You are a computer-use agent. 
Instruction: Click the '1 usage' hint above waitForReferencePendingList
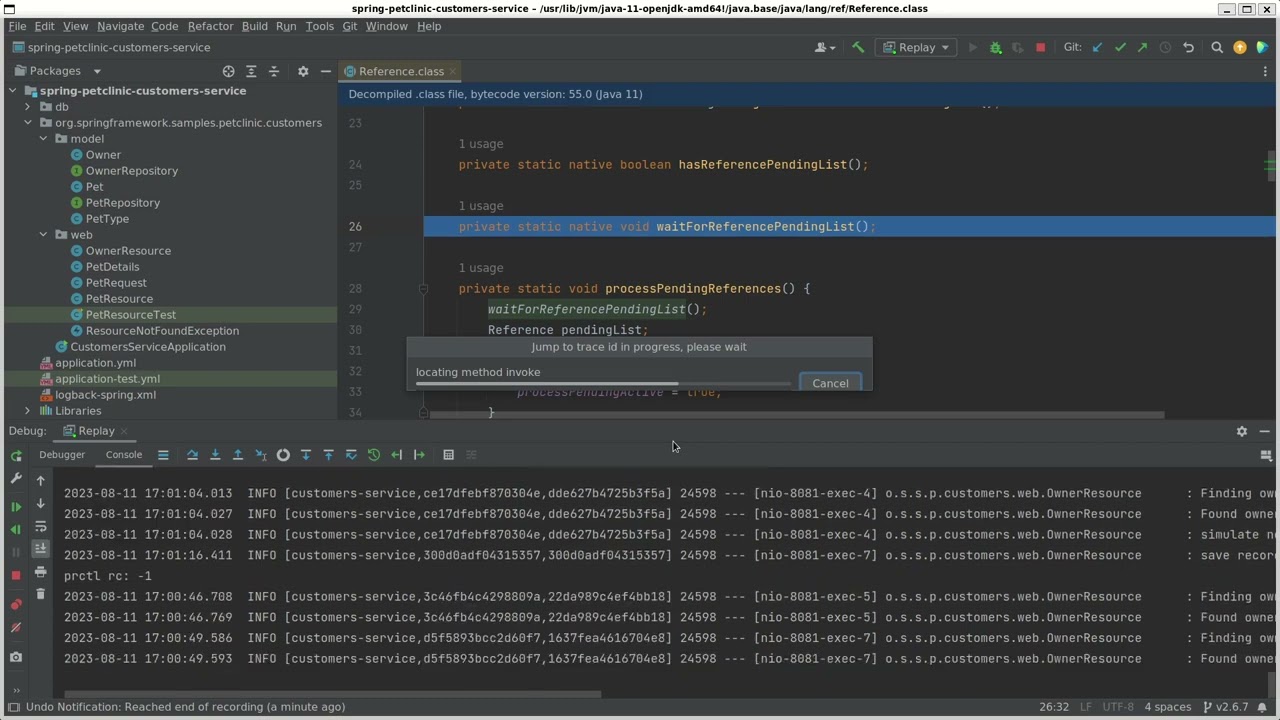481,206
